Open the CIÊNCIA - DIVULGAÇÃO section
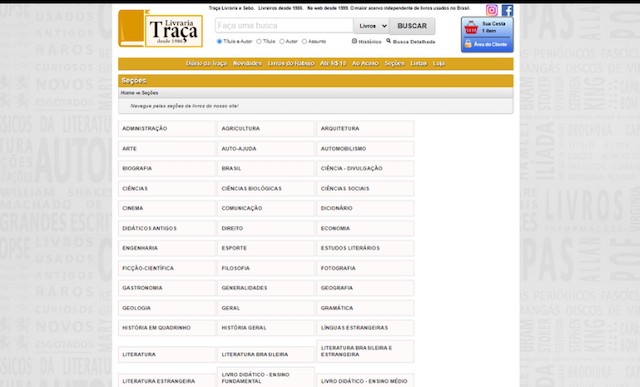 click(x=365, y=168)
